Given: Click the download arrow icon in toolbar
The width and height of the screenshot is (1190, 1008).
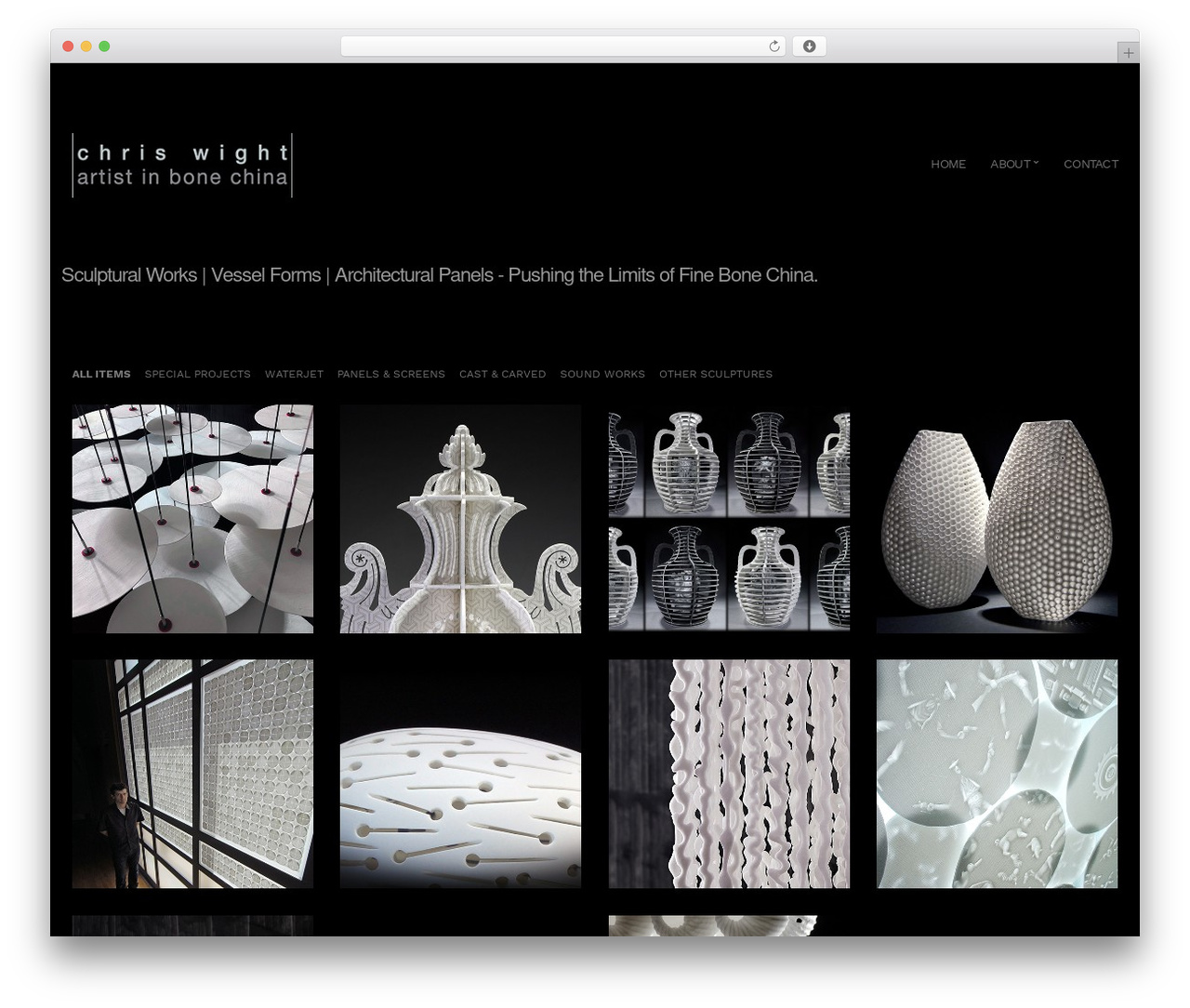Looking at the screenshot, I should point(809,46).
